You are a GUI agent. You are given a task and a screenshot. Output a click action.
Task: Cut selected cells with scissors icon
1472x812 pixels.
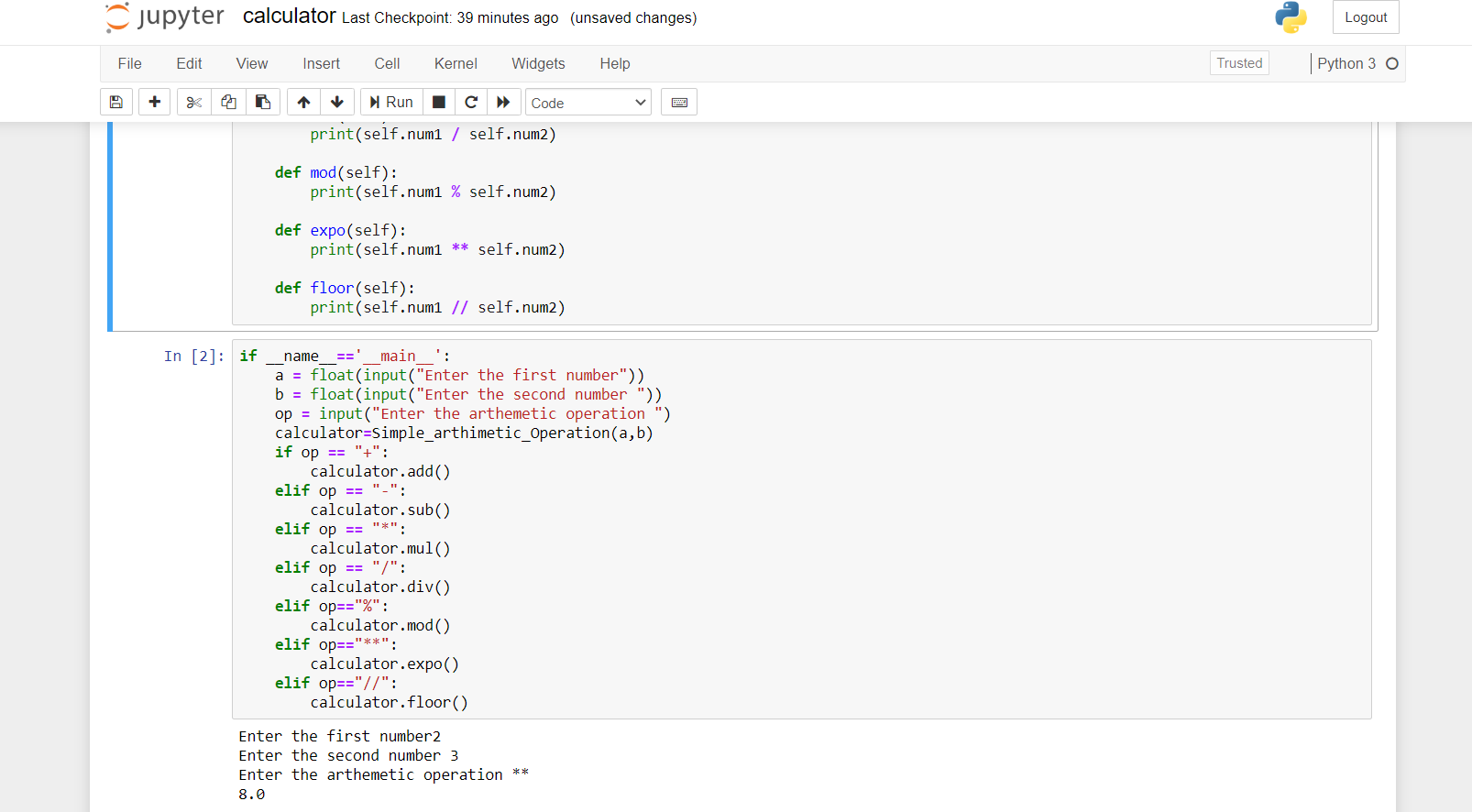(194, 102)
